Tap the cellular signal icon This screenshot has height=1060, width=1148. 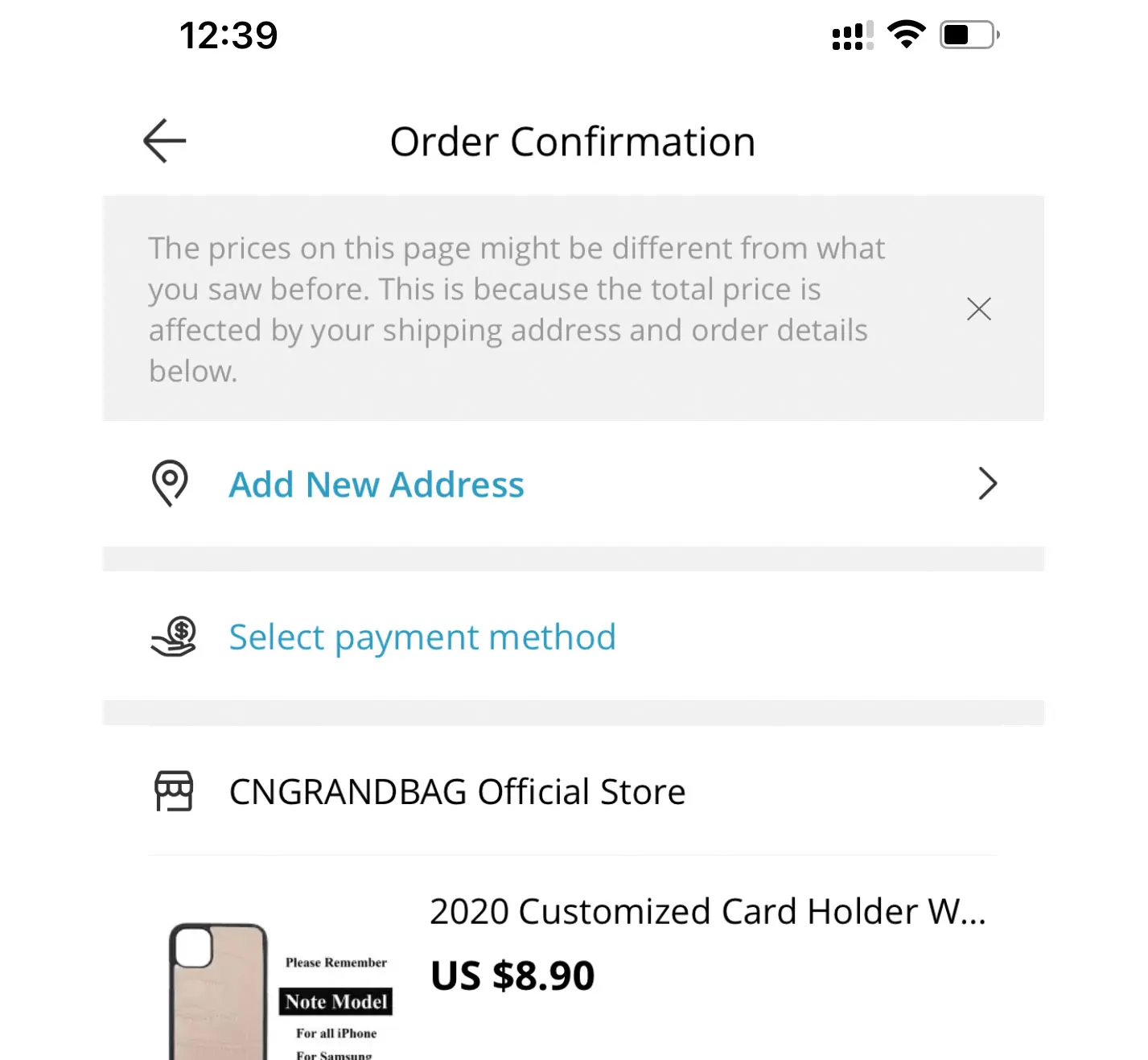(x=852, y=36)
